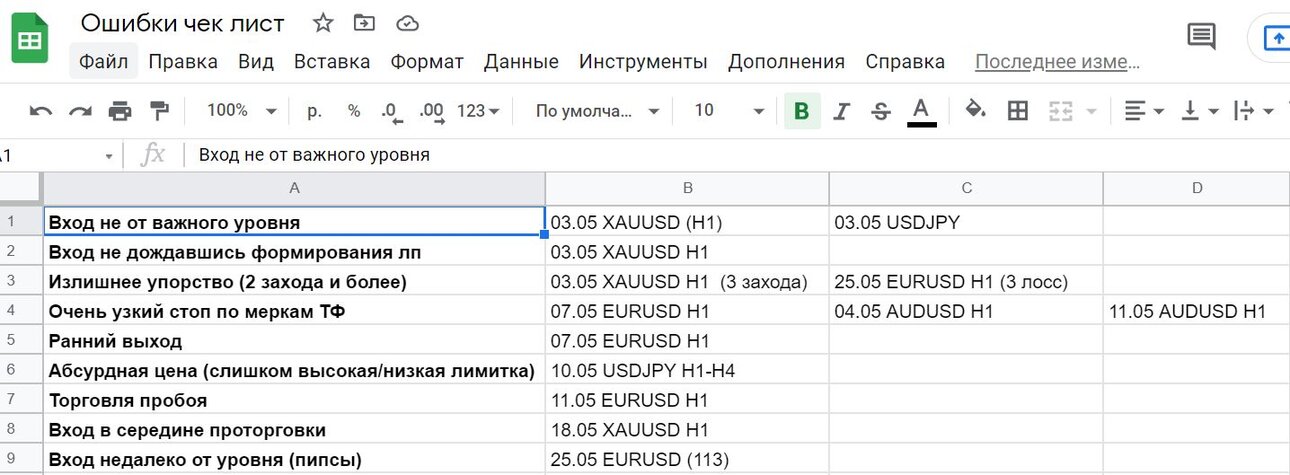Click the formula bar text
Image resolution: width=1290 pixels, height=475 pixels.
coord(314,155)
